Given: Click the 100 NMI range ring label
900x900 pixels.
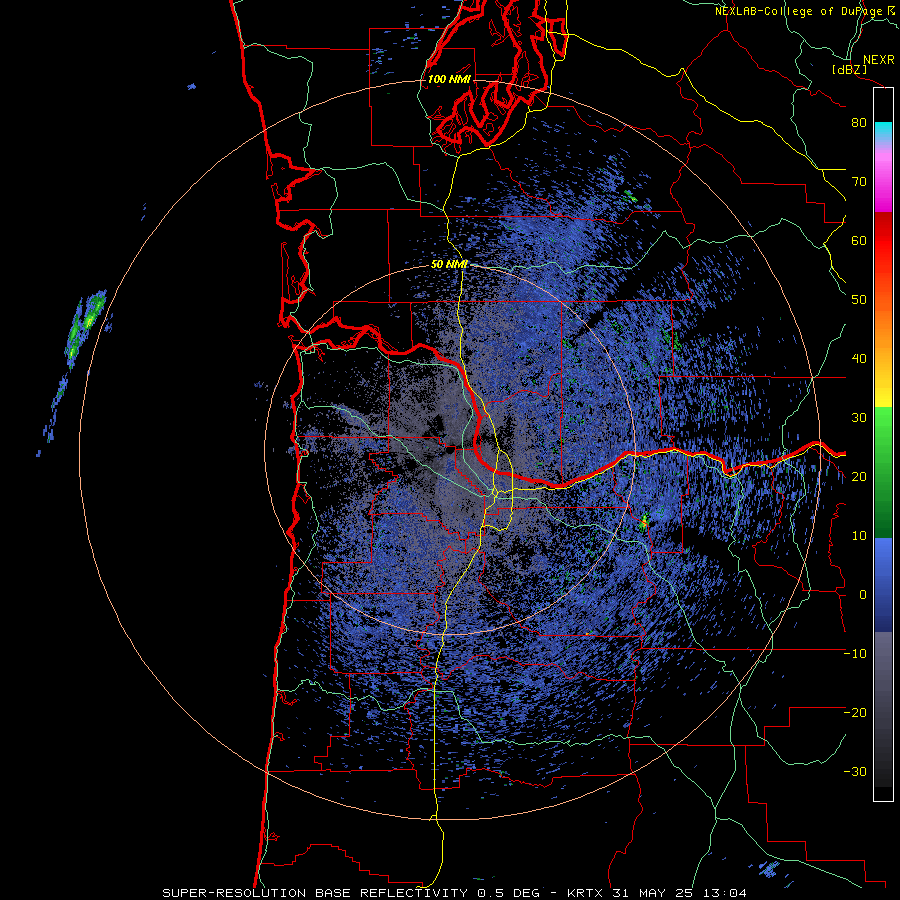Looking at the screenshot, I should click(x=449, y=79).
